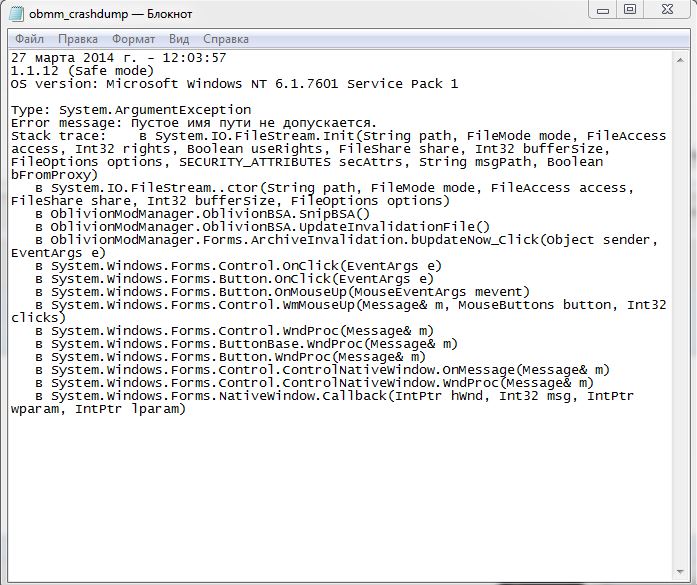Screen dimensions: 697x585
Task: Click the 'Control.WndProc(Message& m)' line
Action: point(234,331)
